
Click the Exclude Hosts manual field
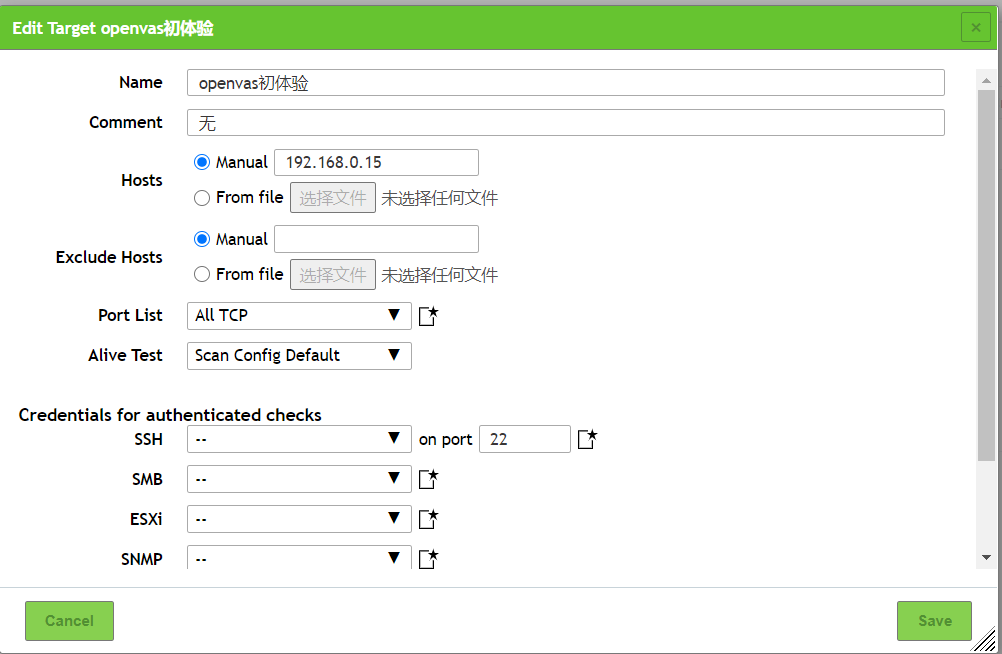click(x=376, y=239)
